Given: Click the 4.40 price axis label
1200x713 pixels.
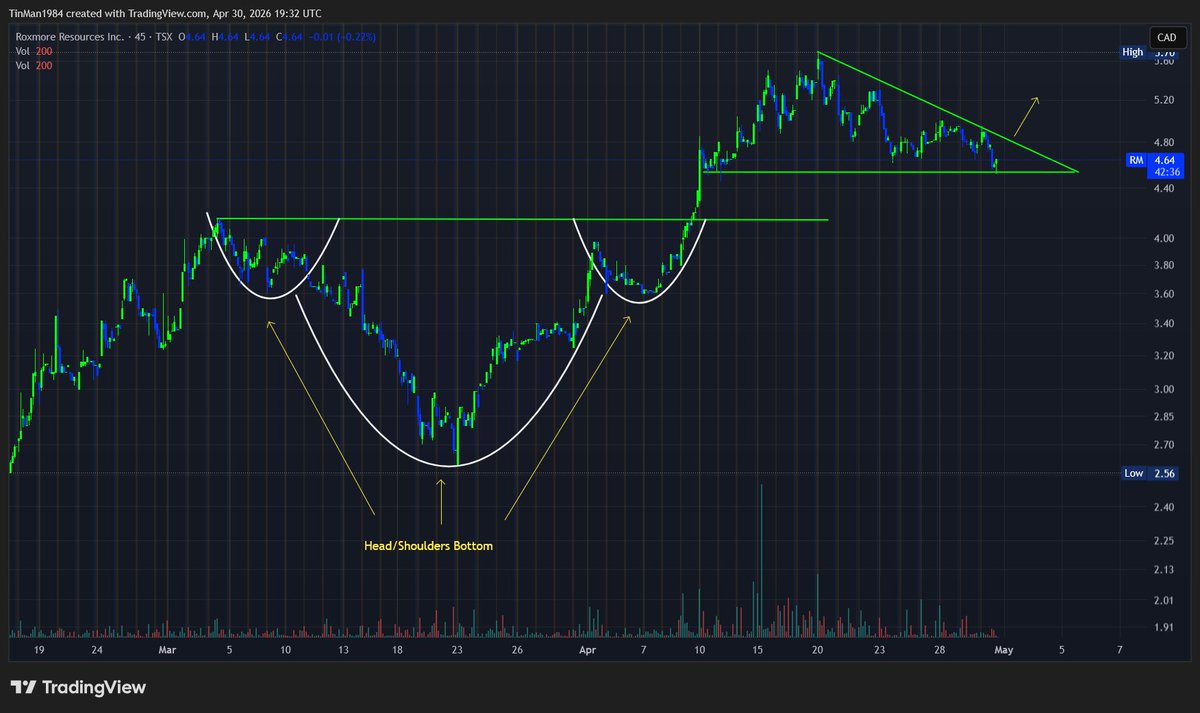Looking at the screenshot, I should pos(1165,189).
